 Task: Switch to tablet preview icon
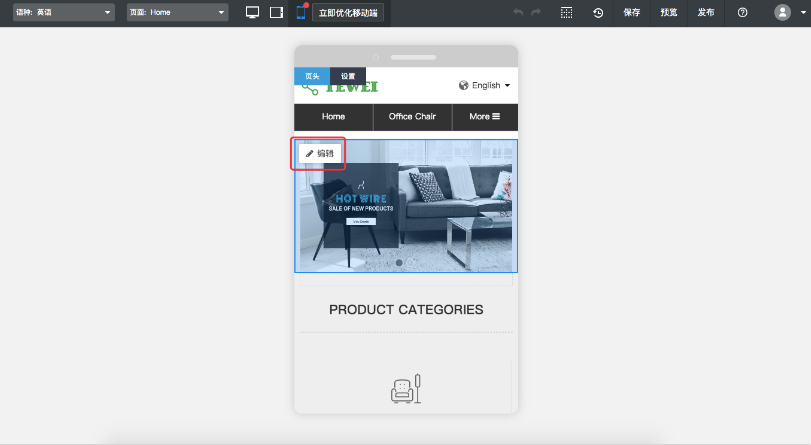(277, 13)
